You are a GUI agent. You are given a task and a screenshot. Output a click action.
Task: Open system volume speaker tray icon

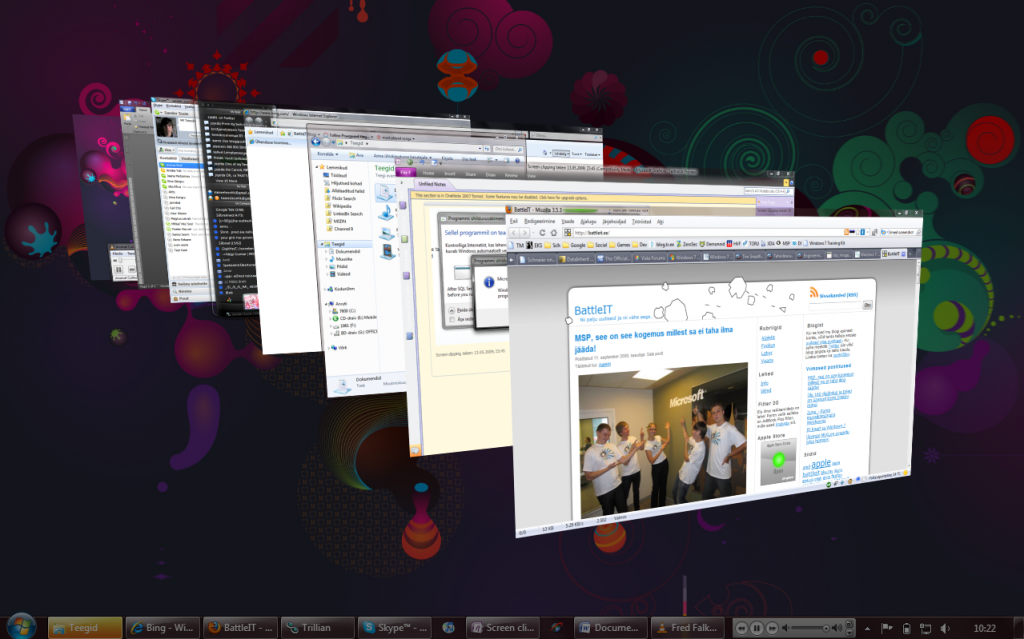click(x=945, y=628)
